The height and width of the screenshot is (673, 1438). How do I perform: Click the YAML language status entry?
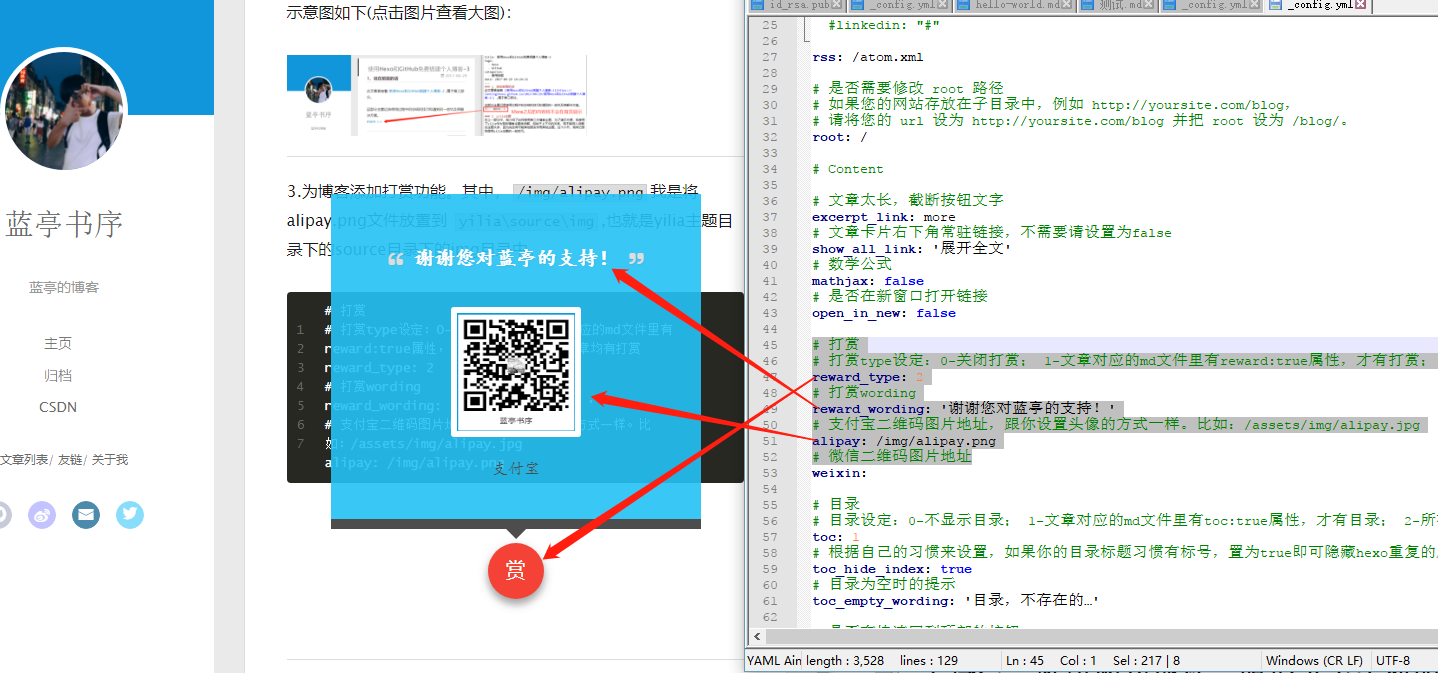pos(774,660)
